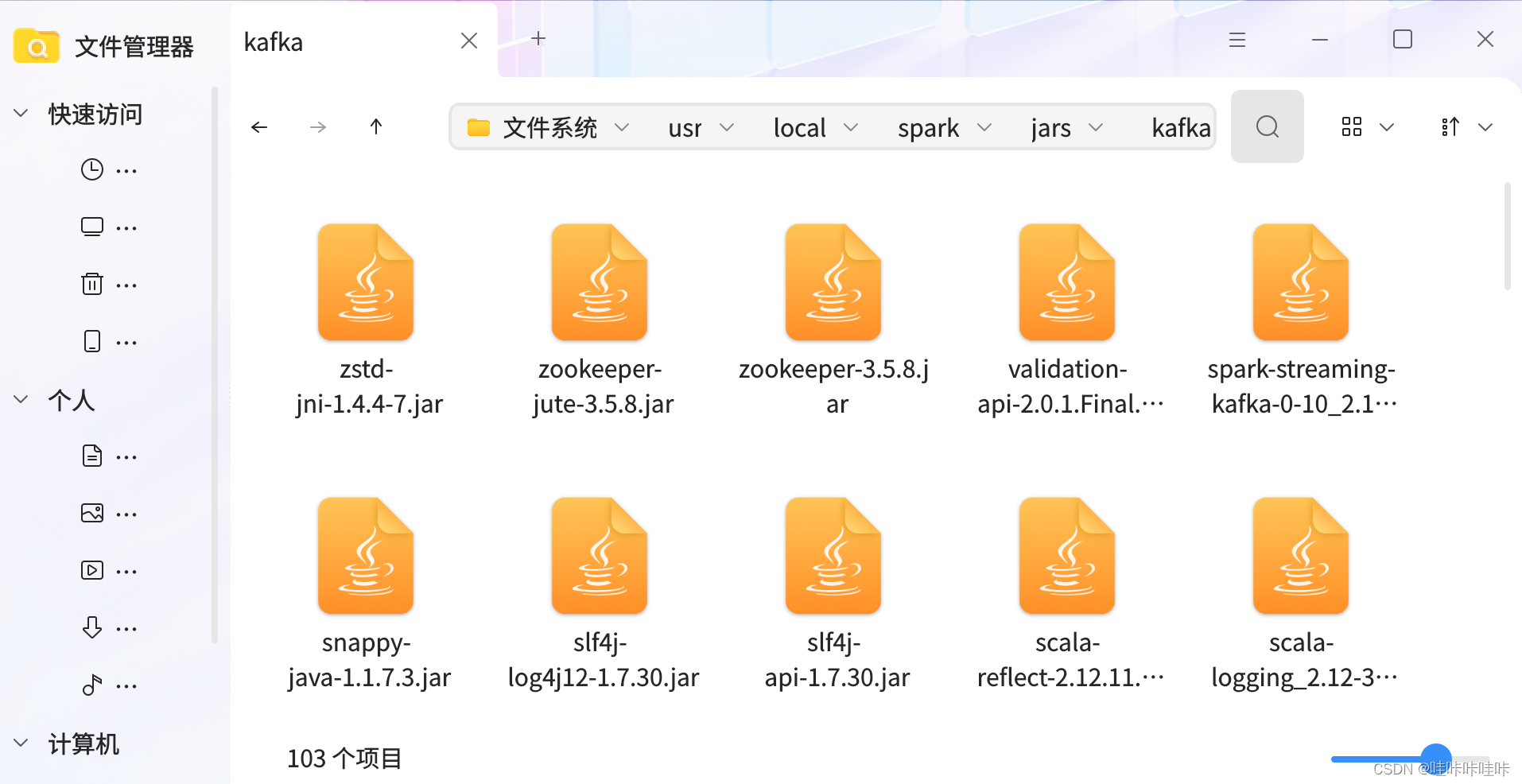Select slf4j-log4j12-1.7.30.jar file icon
Viewport: 1522px width, 784px height.
600,556
